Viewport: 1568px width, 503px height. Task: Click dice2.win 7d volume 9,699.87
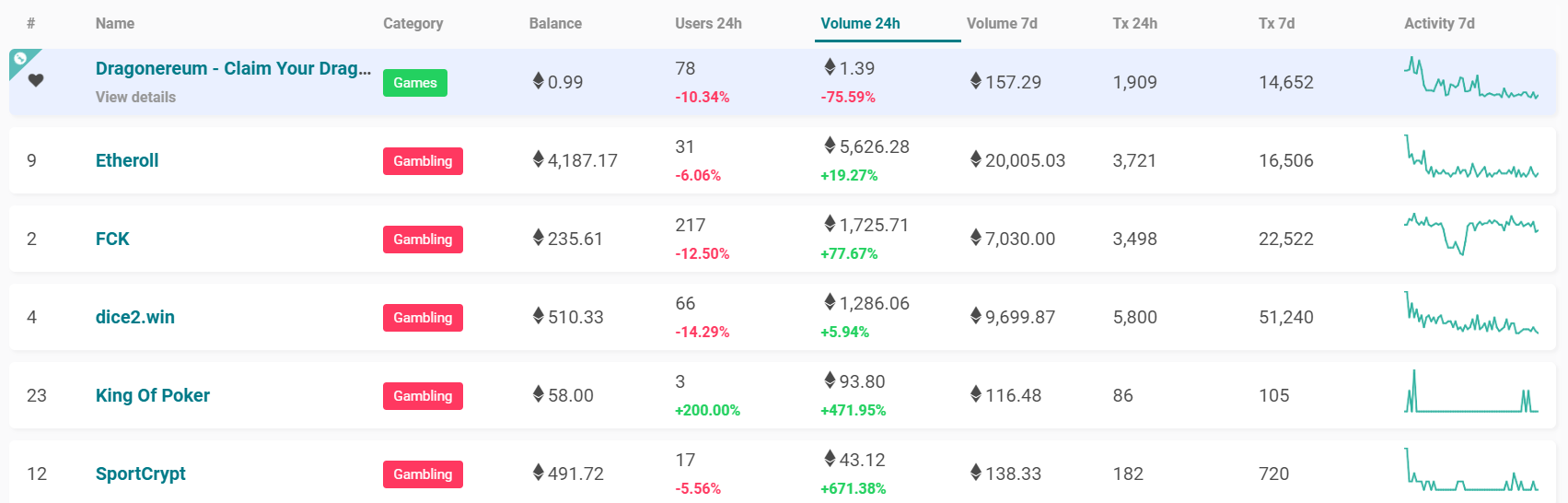pyautogui.click(x=1013, y=317)
